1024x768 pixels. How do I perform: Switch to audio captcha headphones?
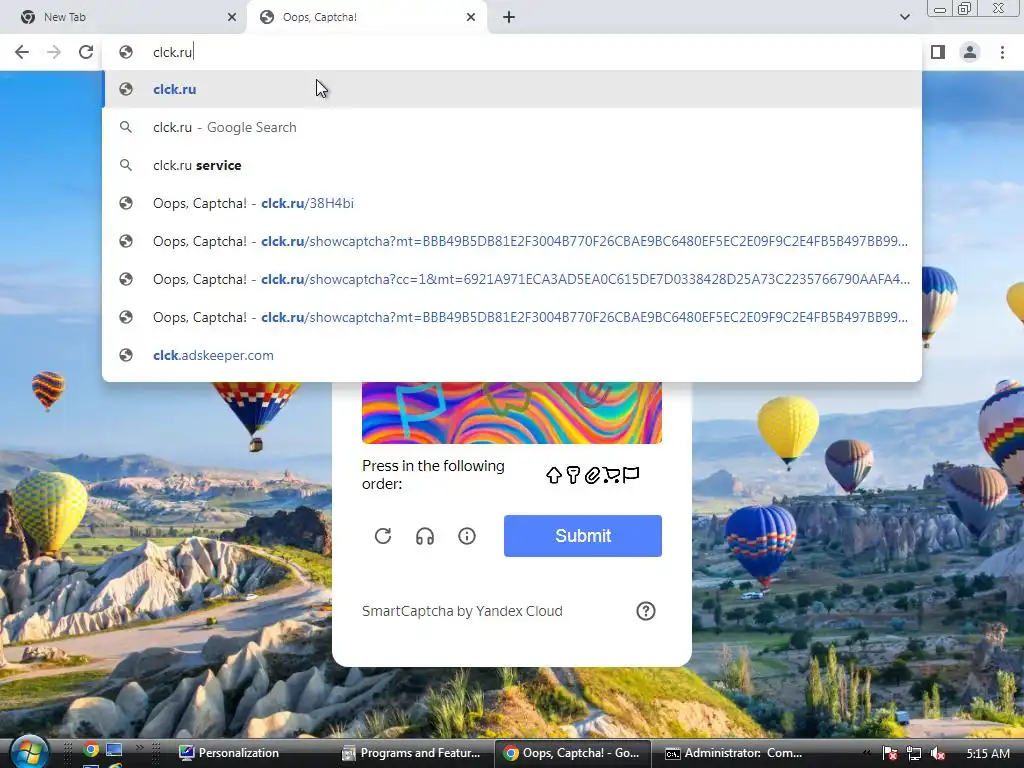coord(424,536)
